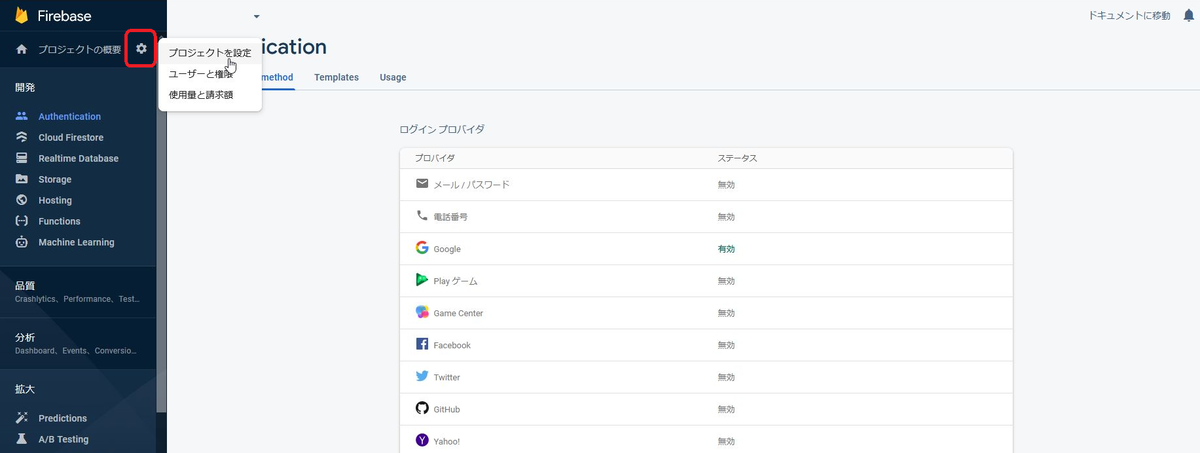Open the project settings gear icon
The width and height of the screenshot is (1200, 453).
pos(141,49)
